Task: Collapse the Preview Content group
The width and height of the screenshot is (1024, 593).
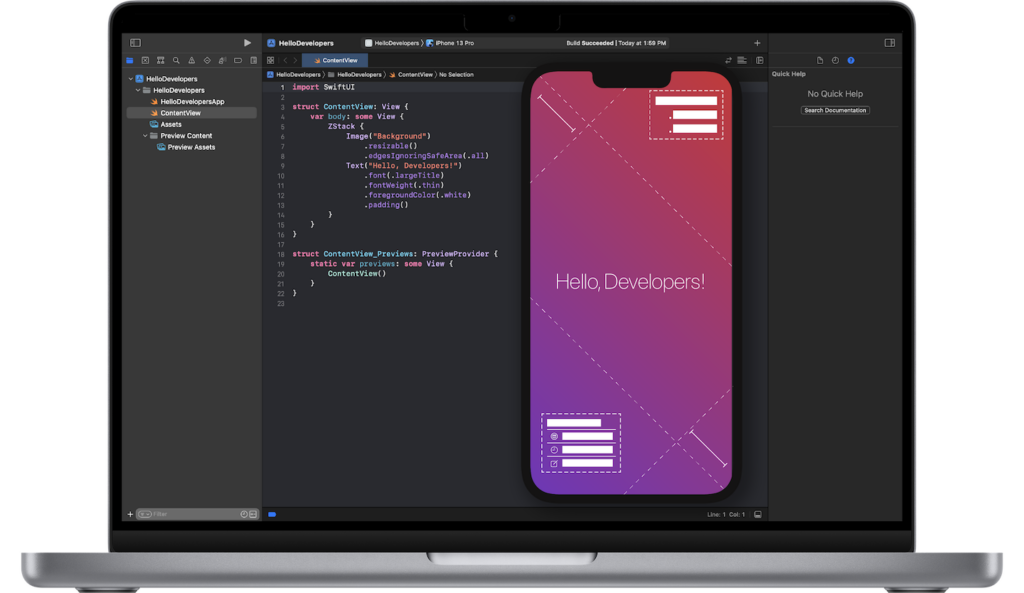Action: (147, 135)
